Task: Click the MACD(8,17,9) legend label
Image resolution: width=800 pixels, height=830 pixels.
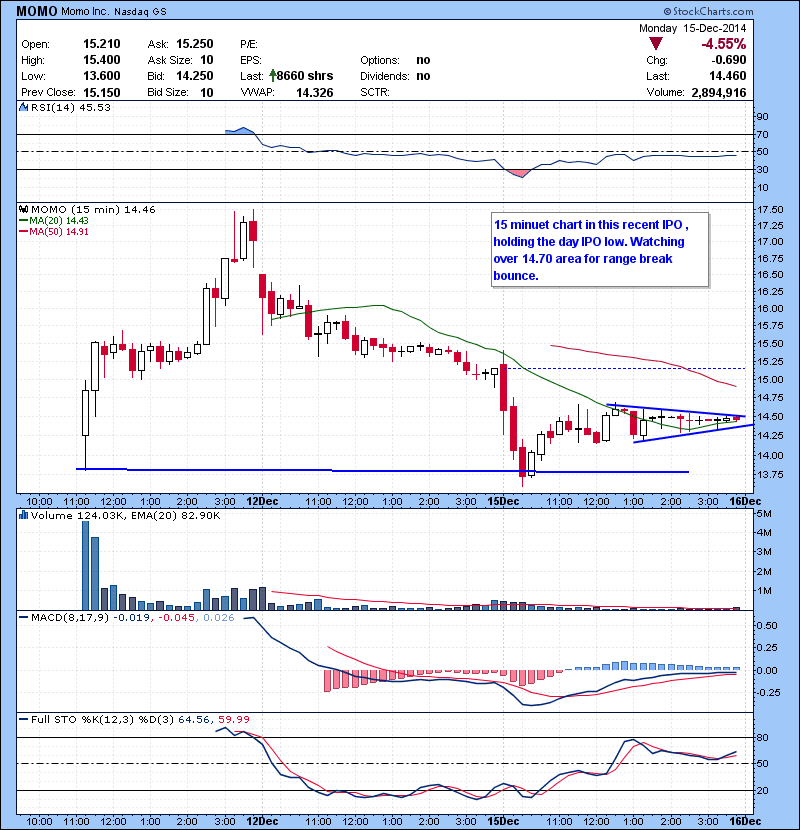Action: 64,617
